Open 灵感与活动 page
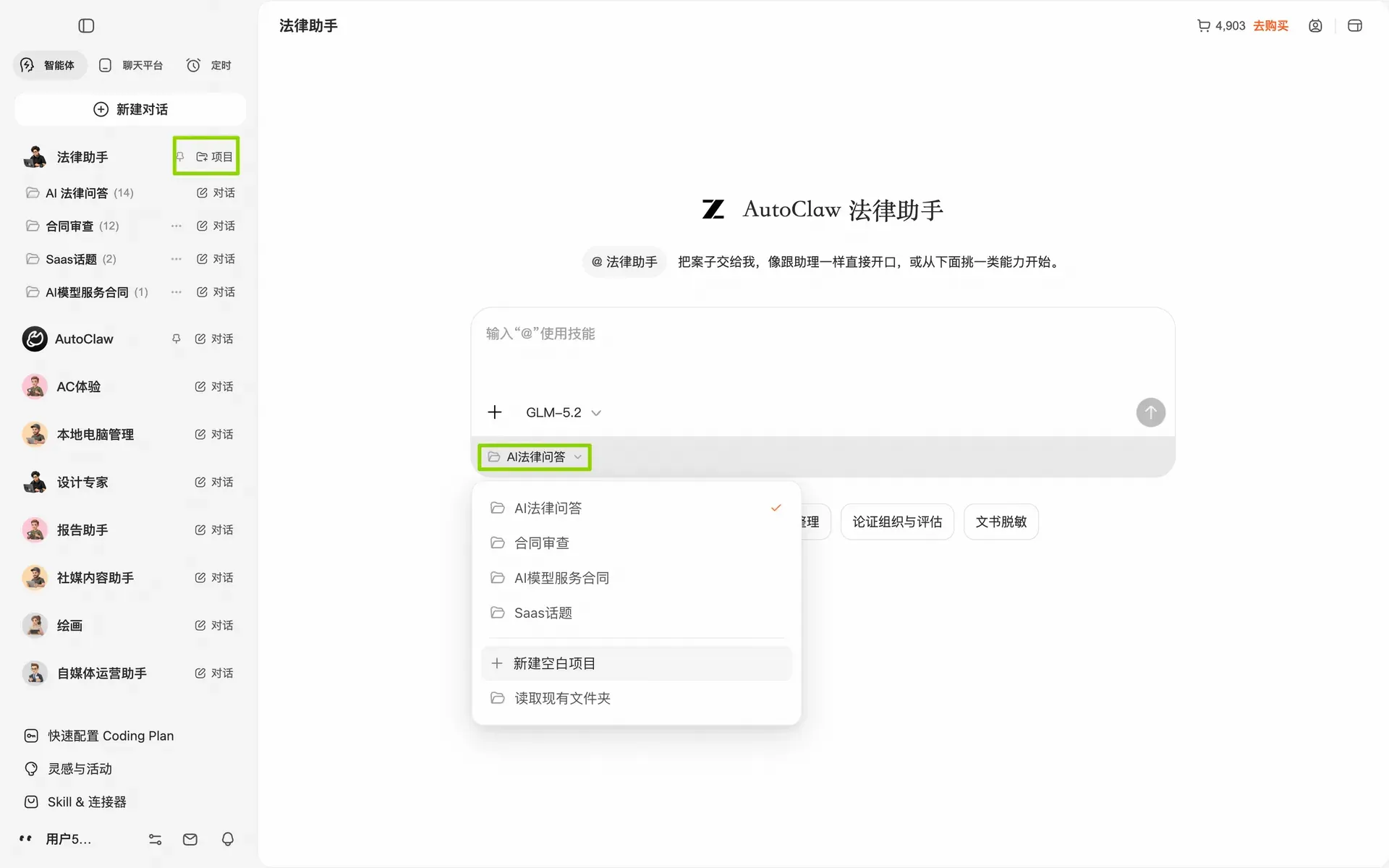 tap(68, 769)
